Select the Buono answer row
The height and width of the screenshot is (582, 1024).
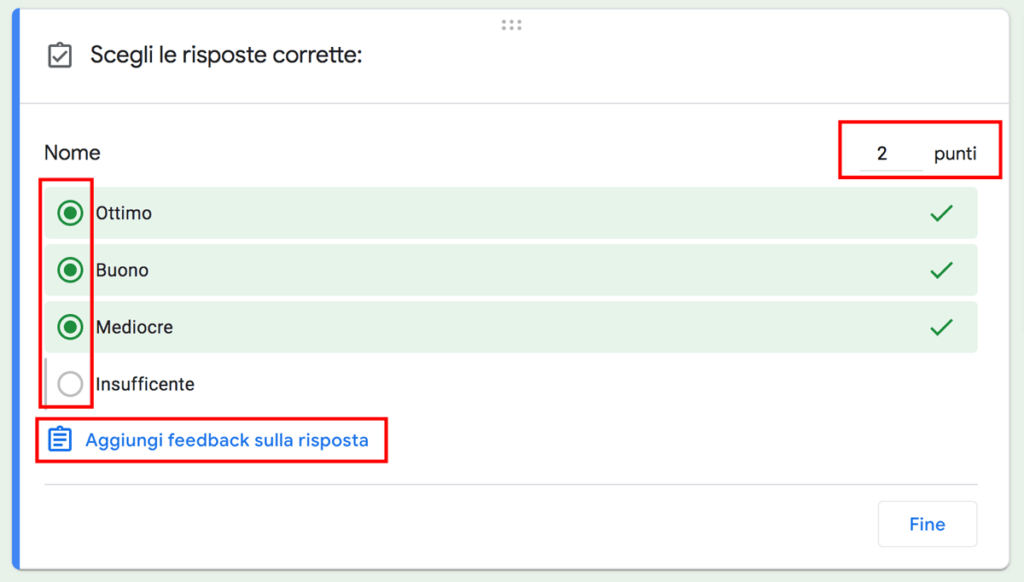(x=500, y=269)
